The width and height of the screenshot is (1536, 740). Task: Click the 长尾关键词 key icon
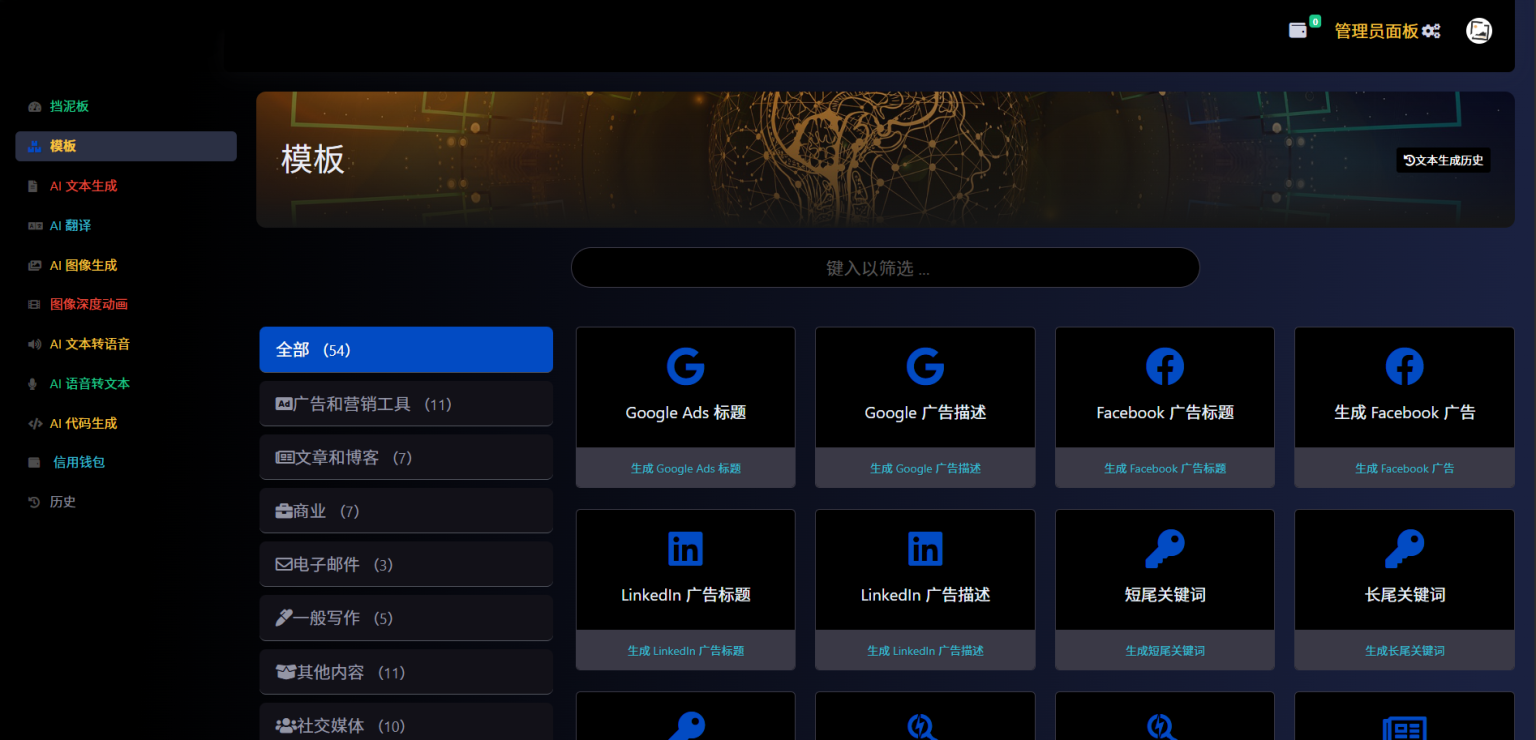click(1404, 549)
